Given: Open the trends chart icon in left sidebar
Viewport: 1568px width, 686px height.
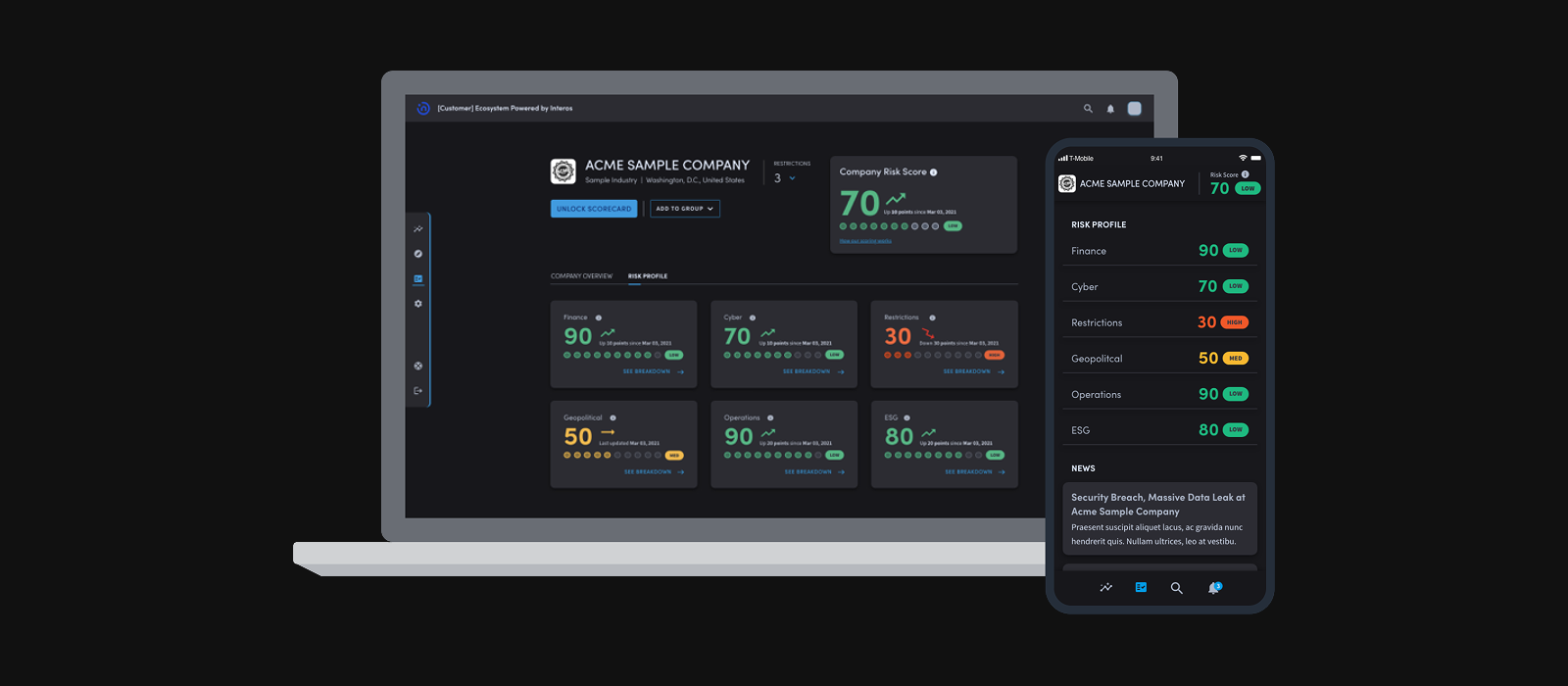Looking at the screenshot, I should [418, 229].
